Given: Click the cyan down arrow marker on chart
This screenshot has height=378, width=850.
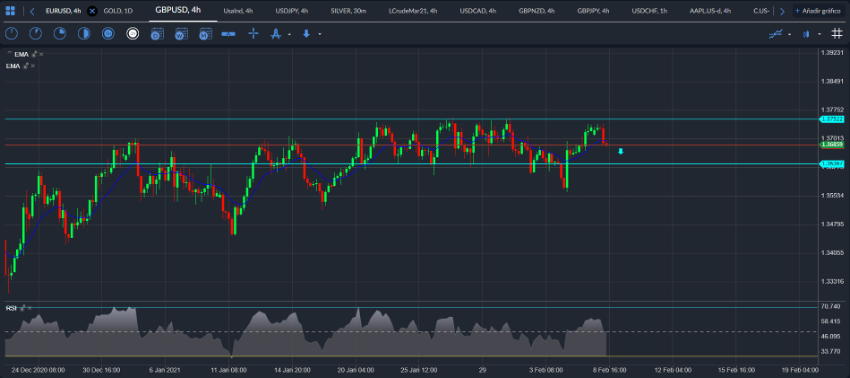Looking at the screenshot, I should click(x=621, y=151).
